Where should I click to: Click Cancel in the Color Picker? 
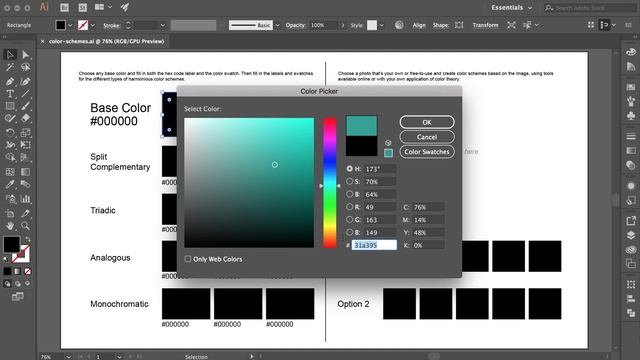[427, 137]
